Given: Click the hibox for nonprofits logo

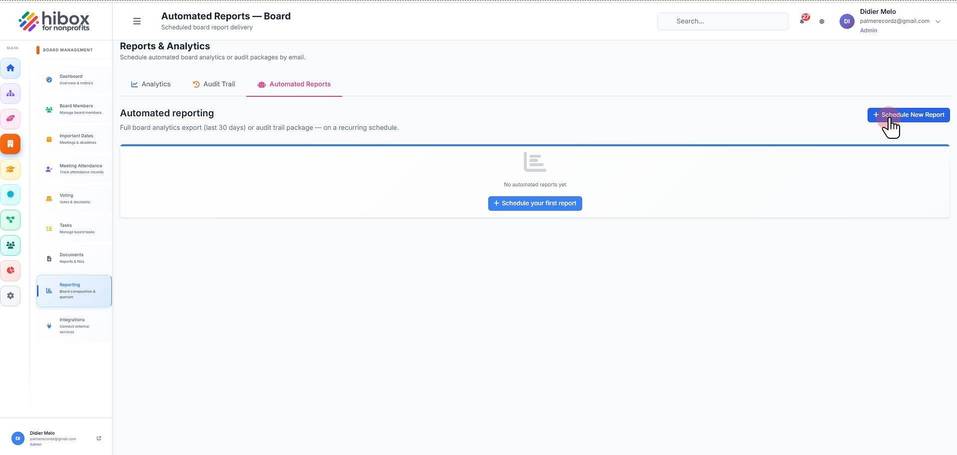Looking at the screenshot, I should tap(55, 21).
